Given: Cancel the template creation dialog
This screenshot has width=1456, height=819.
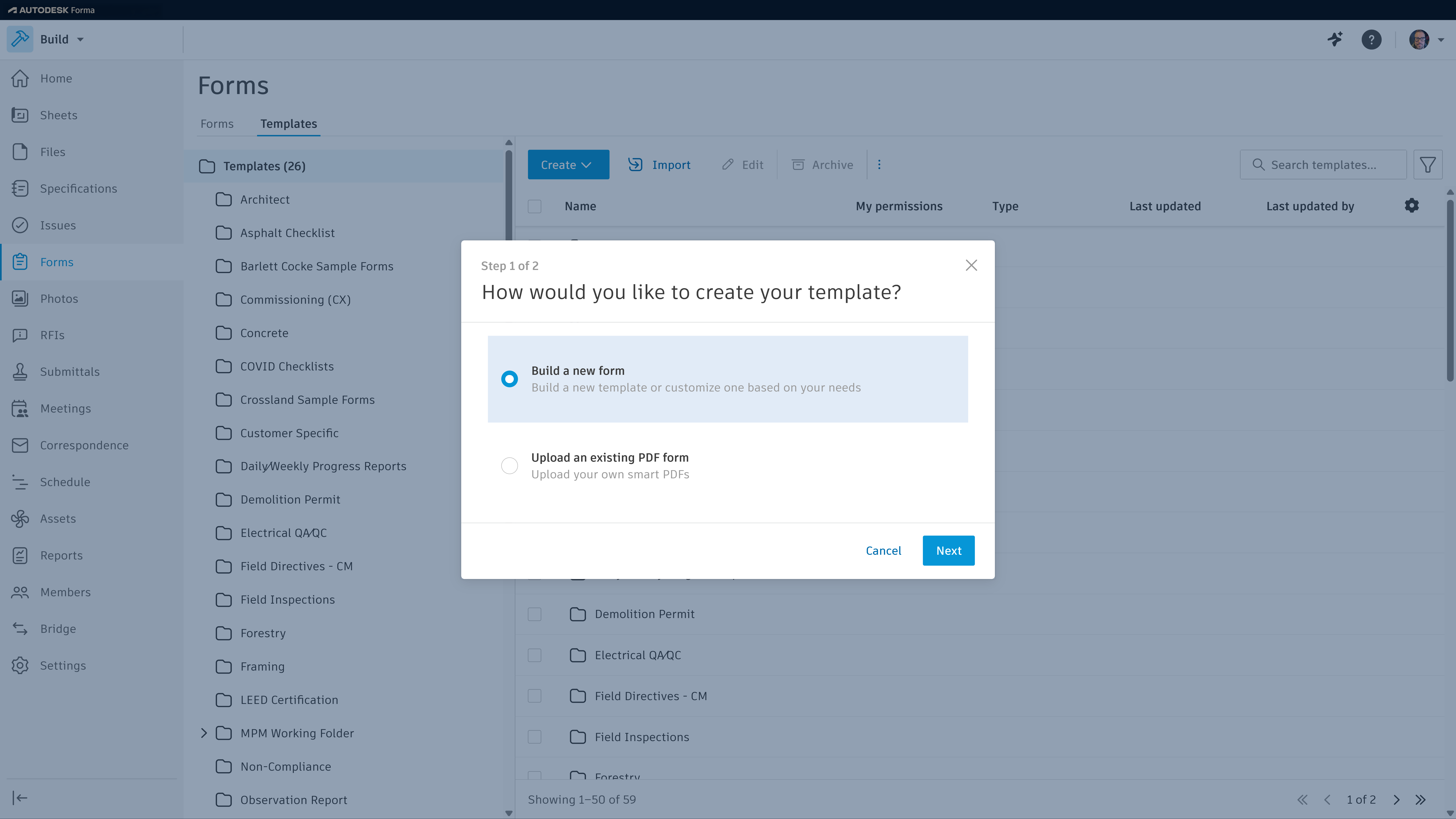Looking at the screenshot, I should point(883,551).
